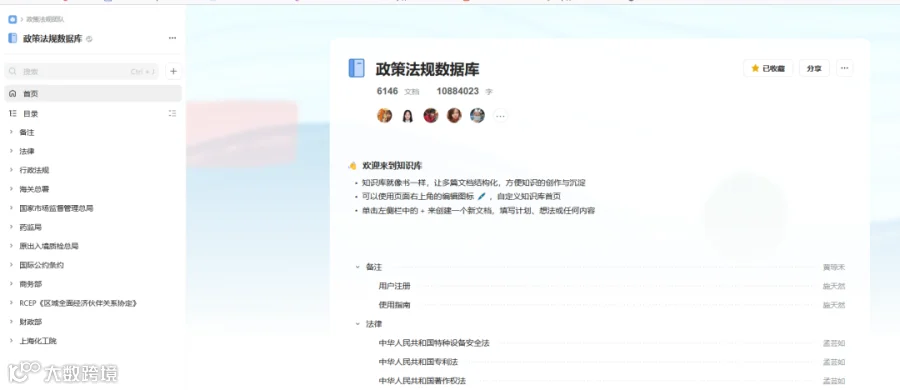Screen dimensions: 900x390
Task: Click the second member avatar
Action: click(408, 115)
